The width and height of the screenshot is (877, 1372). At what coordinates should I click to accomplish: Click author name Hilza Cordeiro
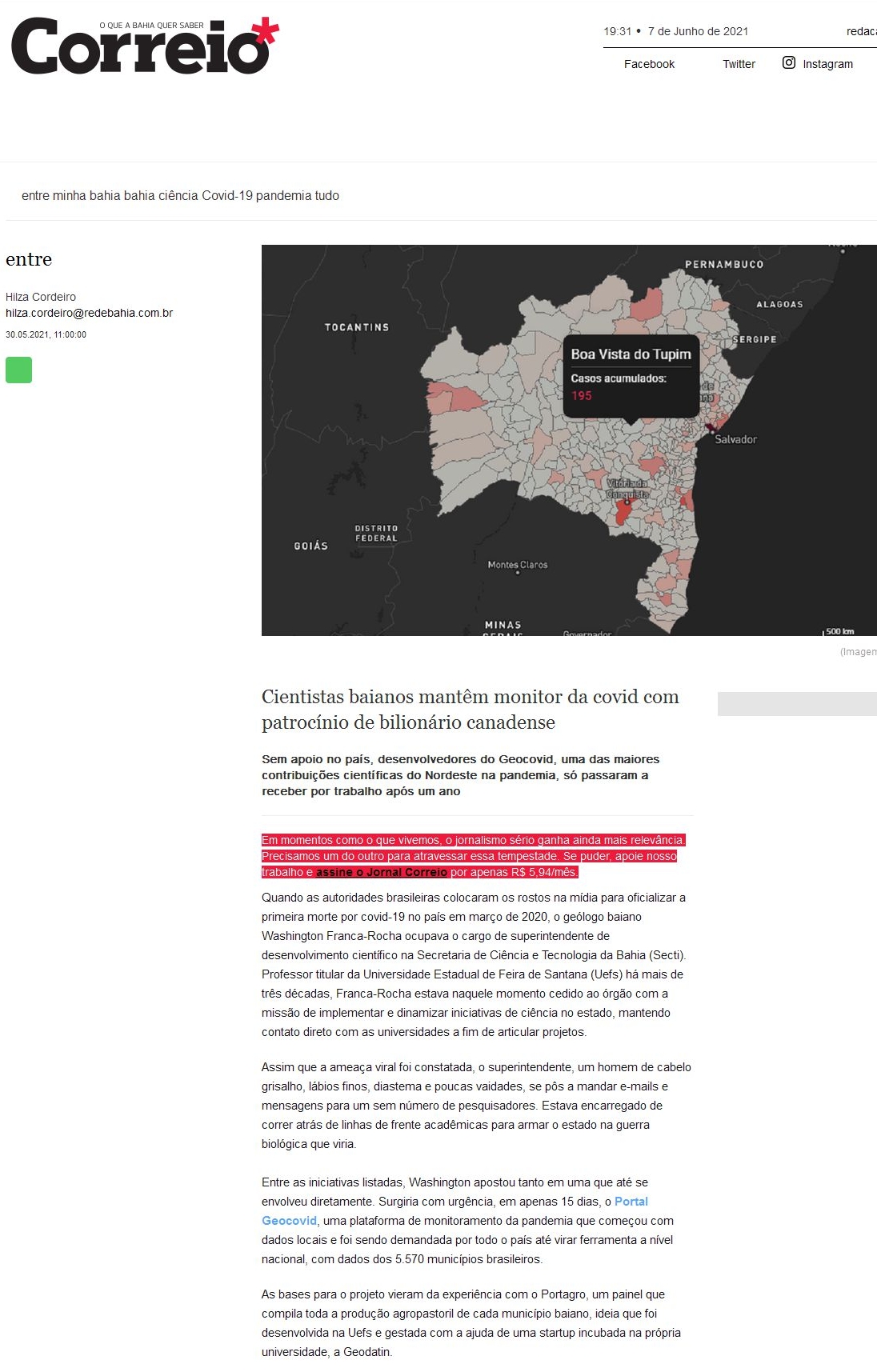tap(41, 297)
